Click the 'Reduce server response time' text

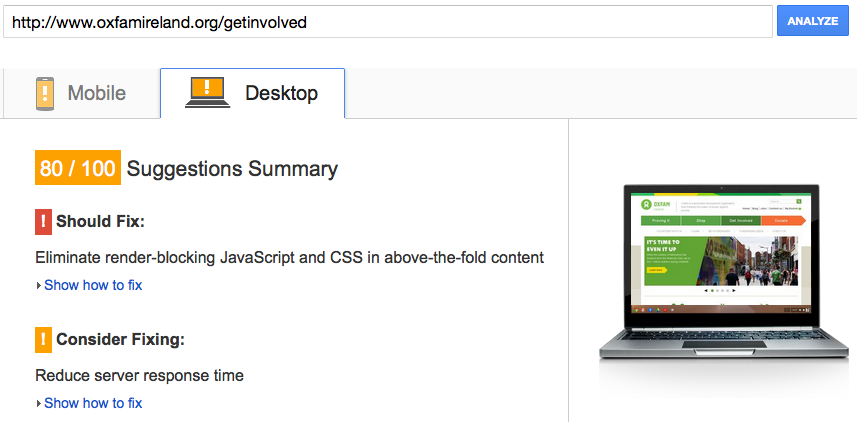point(139,376)
